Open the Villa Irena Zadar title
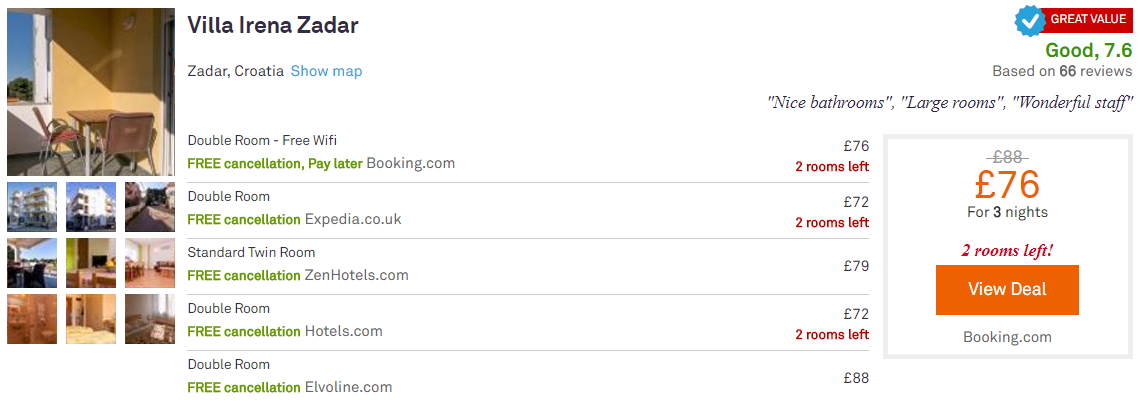The width and height of the screenshot is (1140, 404). [x=272, y=26]
